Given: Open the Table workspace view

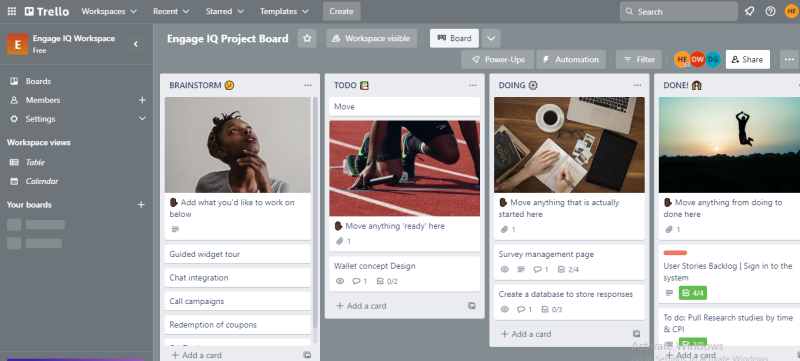Looking at the screenshot, I should (35, 162).
